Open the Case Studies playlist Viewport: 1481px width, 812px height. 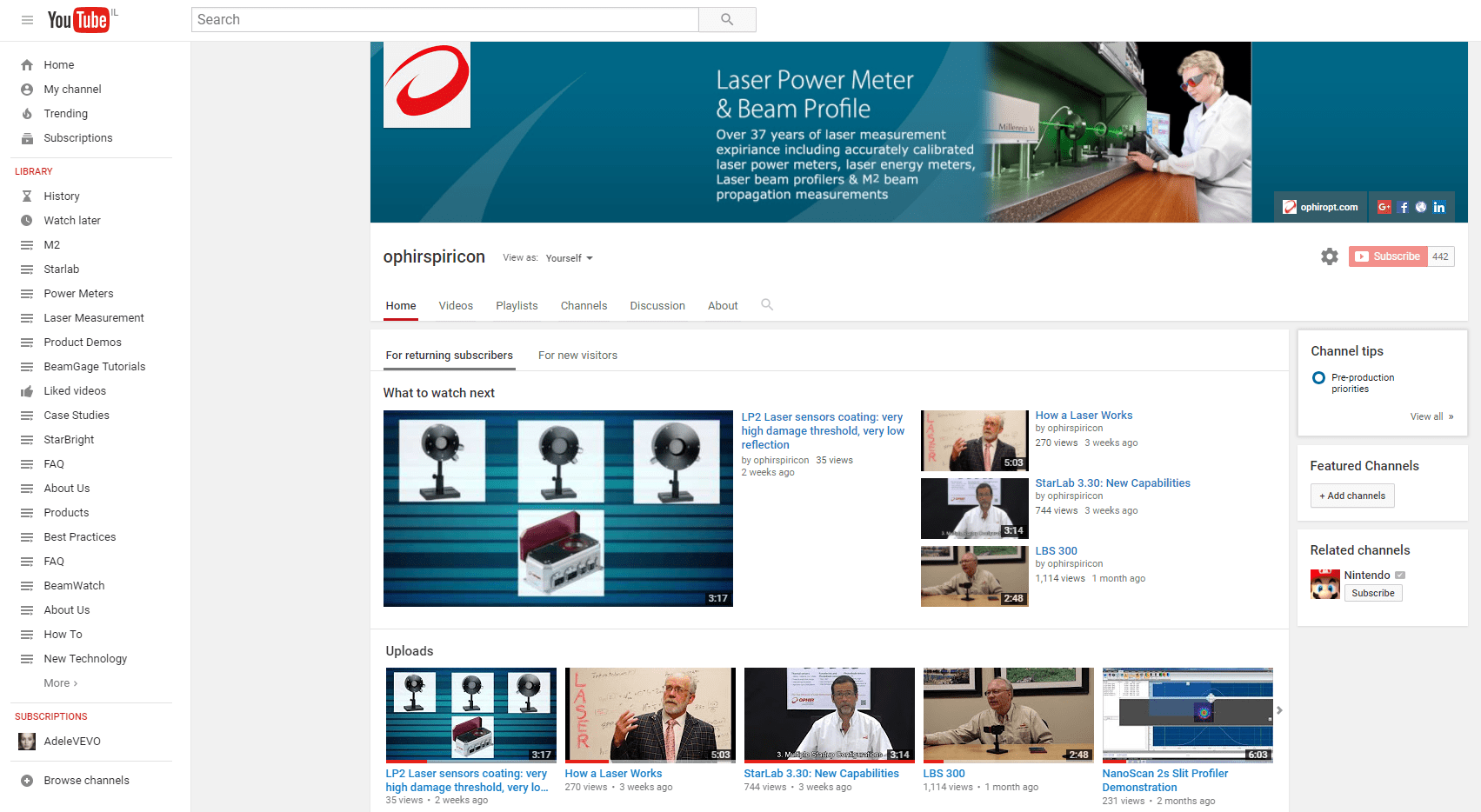tap(77, 416)
